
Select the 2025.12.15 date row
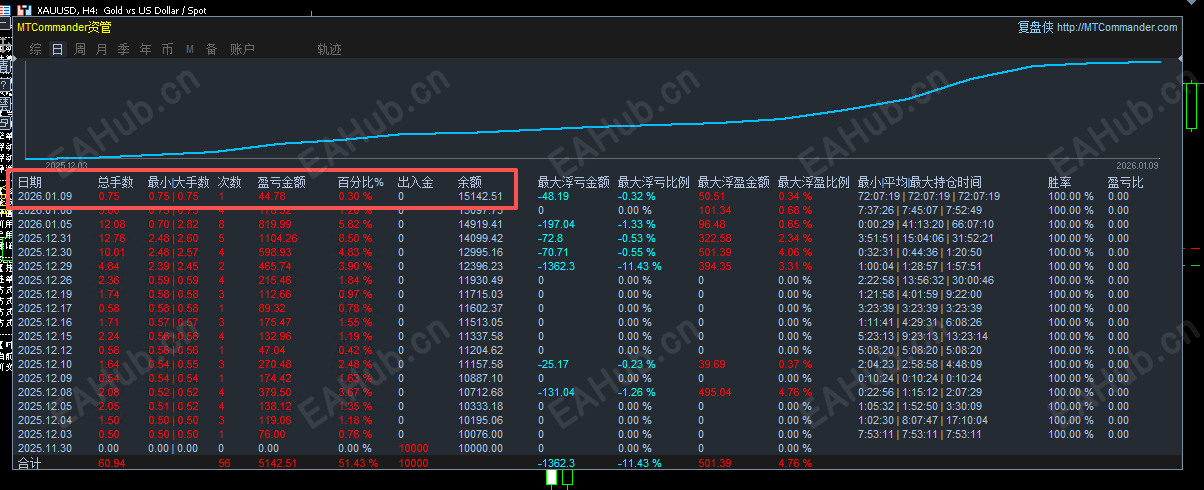click(44, 336)
